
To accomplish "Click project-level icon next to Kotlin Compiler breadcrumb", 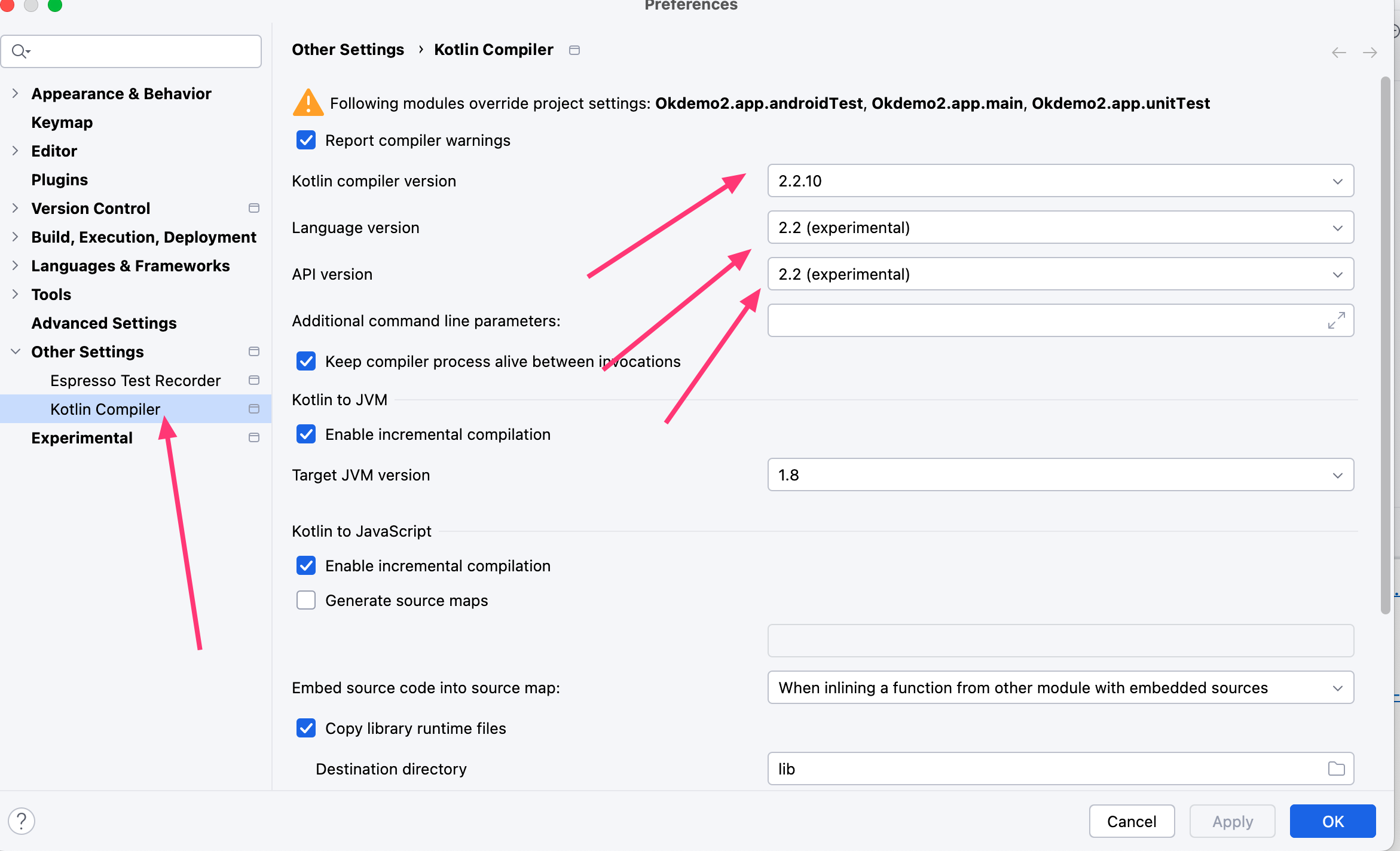I will 574,50.
